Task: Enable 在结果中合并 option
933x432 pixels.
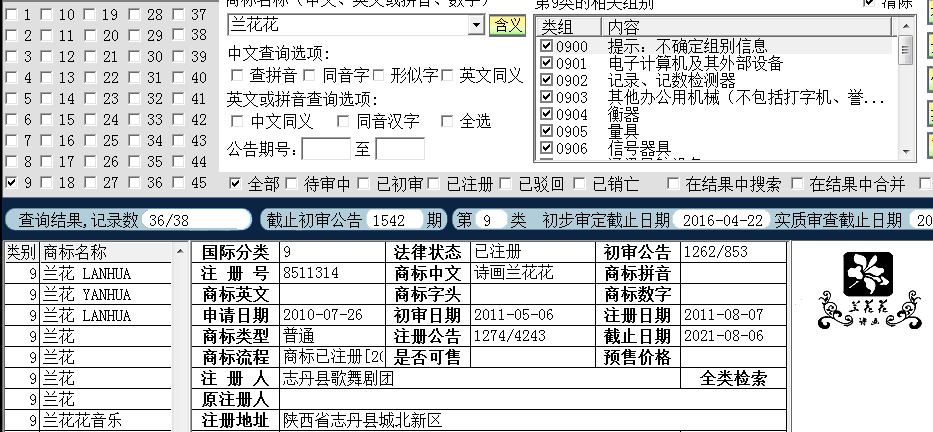Action: tap(797, 184)
